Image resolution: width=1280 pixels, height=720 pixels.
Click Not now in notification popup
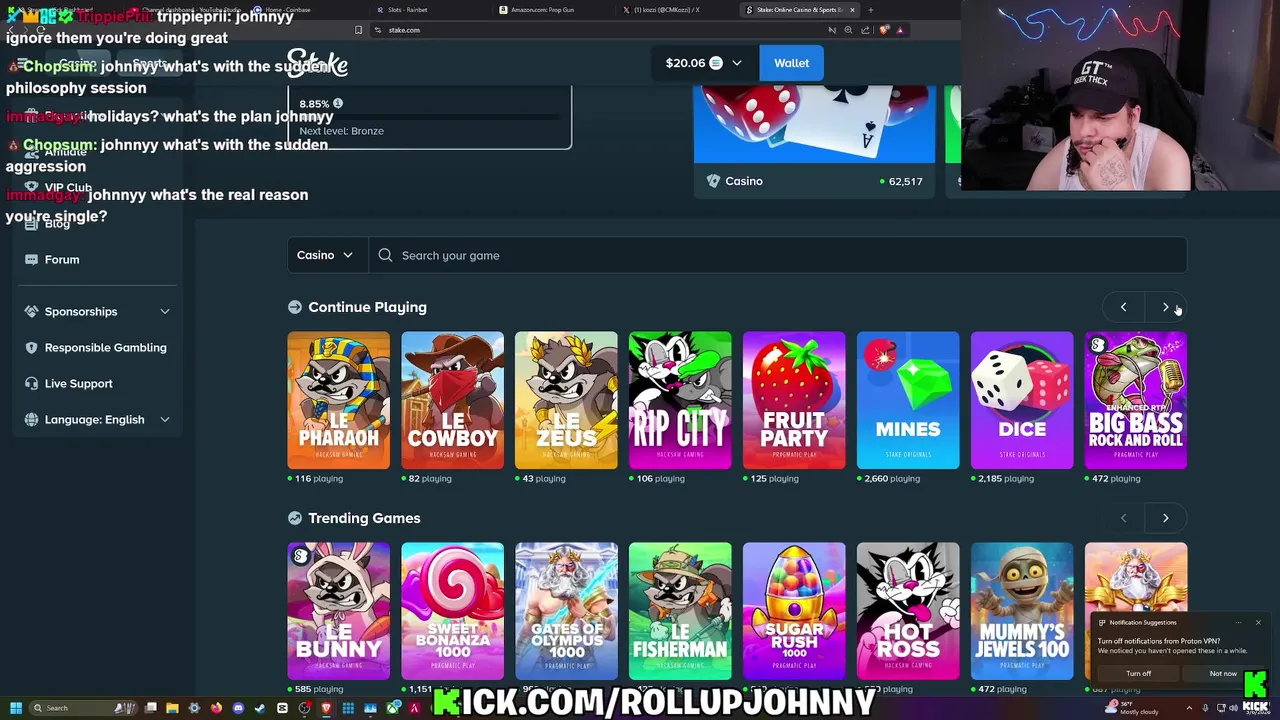(1223, 673)
